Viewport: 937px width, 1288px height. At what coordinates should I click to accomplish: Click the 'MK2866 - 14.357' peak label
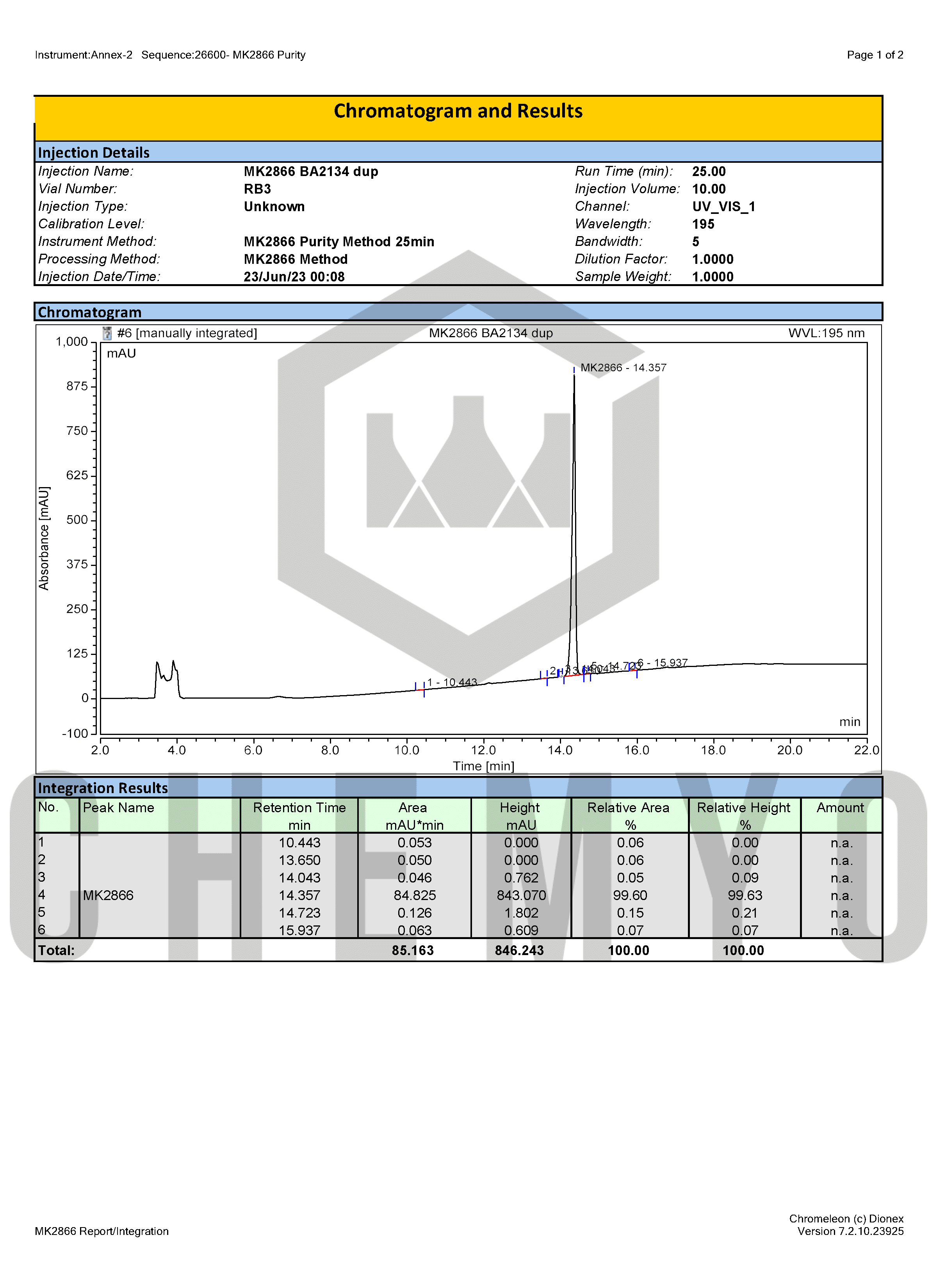[623, 368]
